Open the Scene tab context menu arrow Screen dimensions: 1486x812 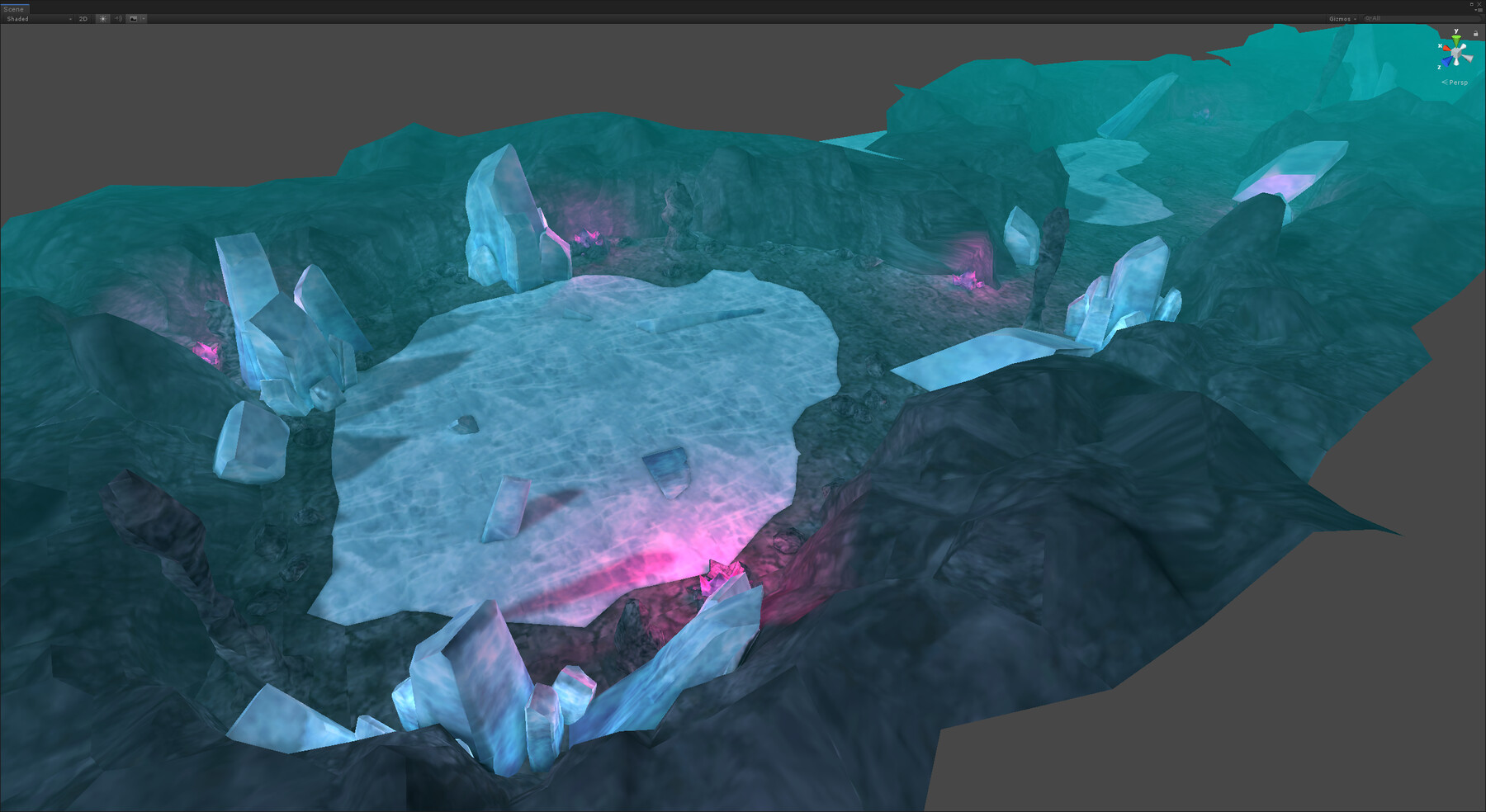[x=1476, y=10]
